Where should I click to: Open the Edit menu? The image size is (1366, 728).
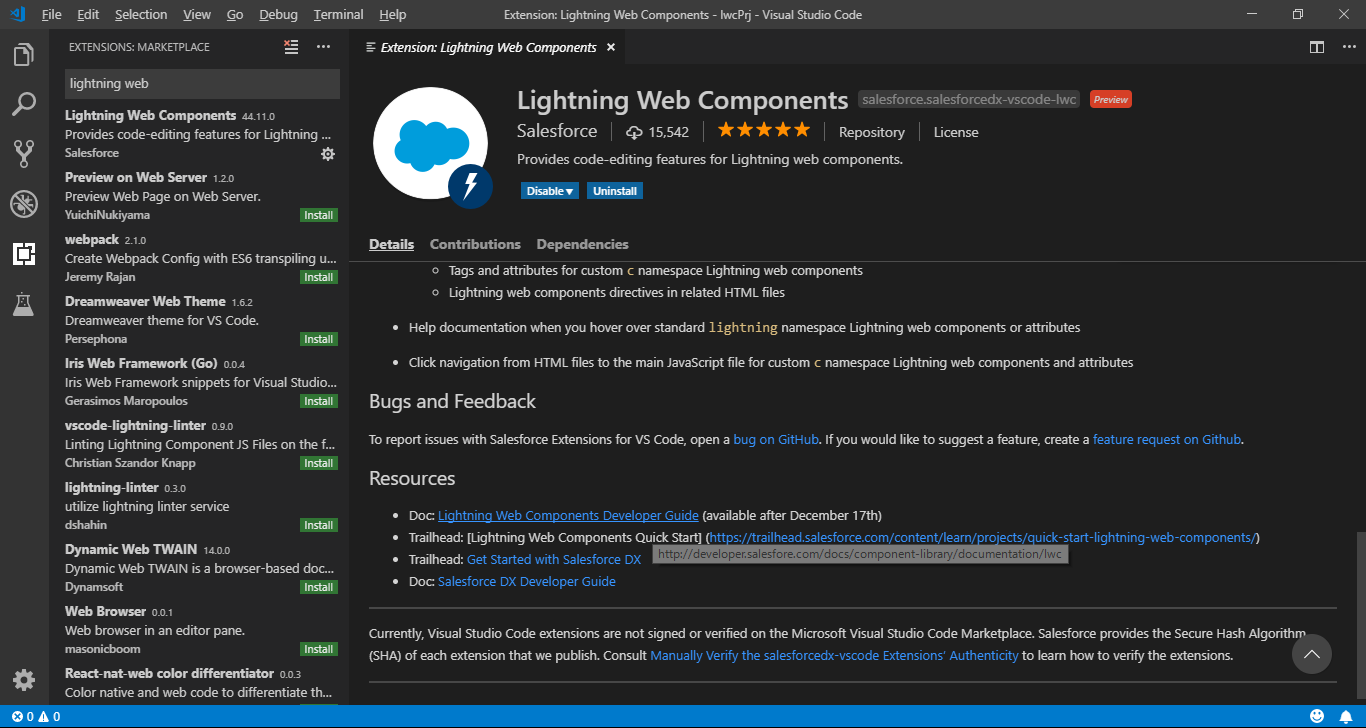pos(88,14)
